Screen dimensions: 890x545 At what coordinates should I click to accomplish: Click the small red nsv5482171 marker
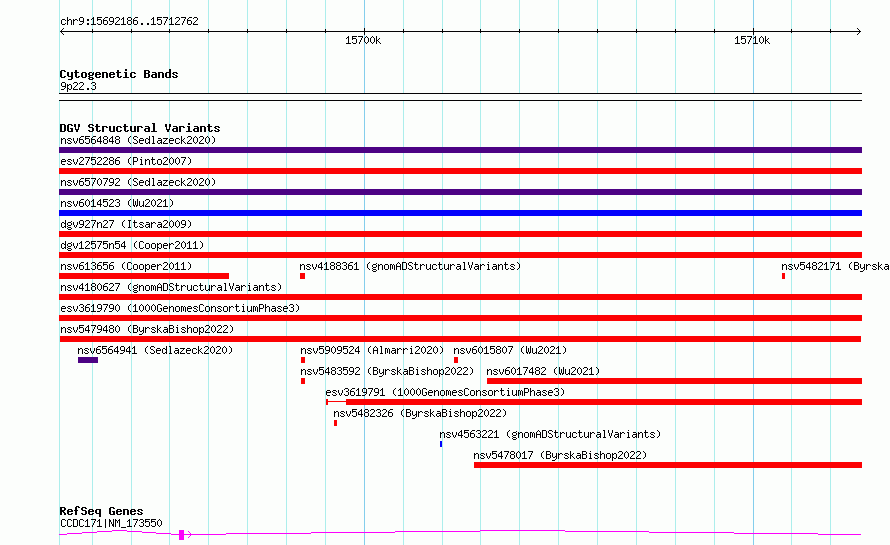coord(783,276)
